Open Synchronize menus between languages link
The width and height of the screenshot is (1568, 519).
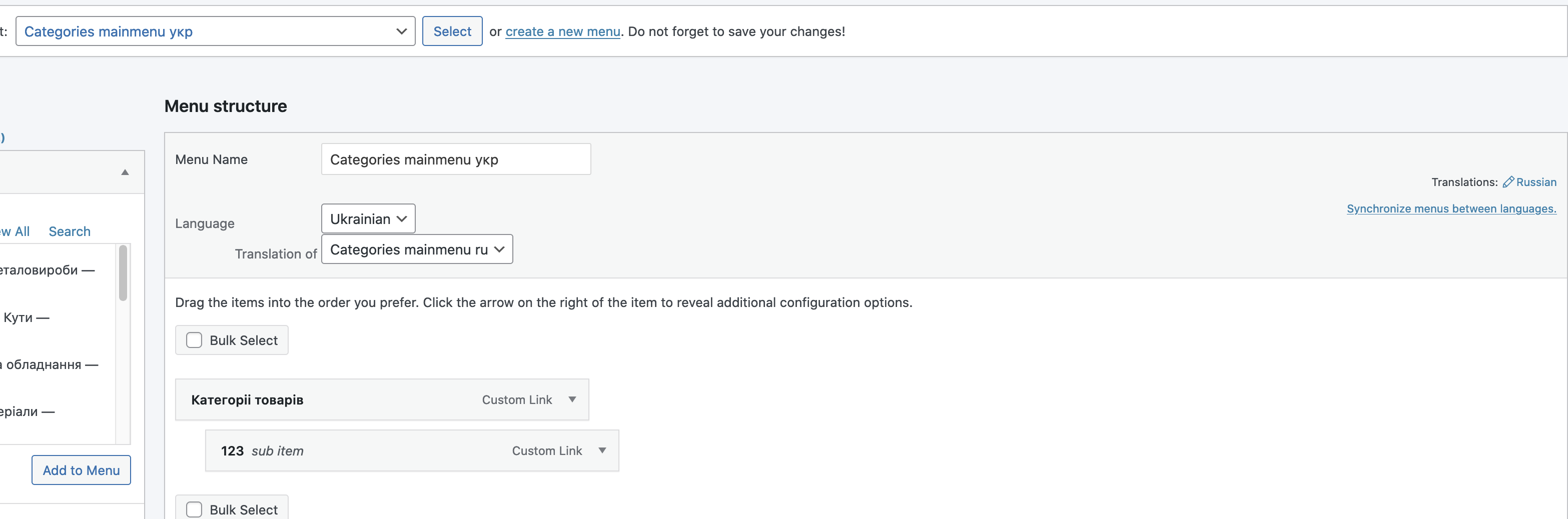click(x=1451, y=208)
